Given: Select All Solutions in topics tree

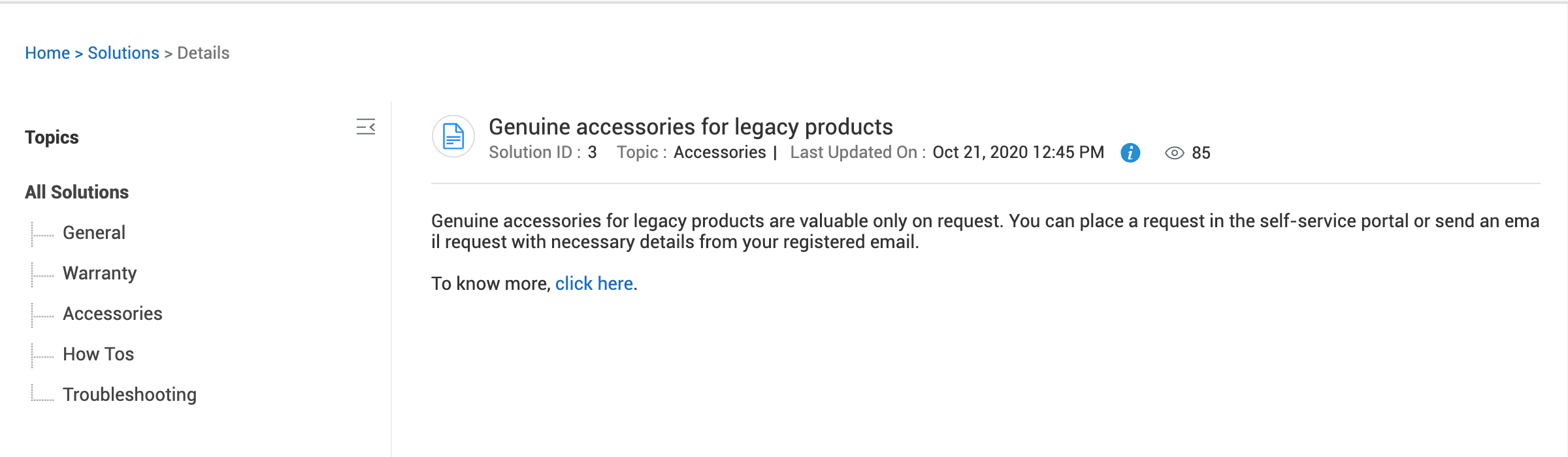Looking at the screenshot, I should 76,192.
